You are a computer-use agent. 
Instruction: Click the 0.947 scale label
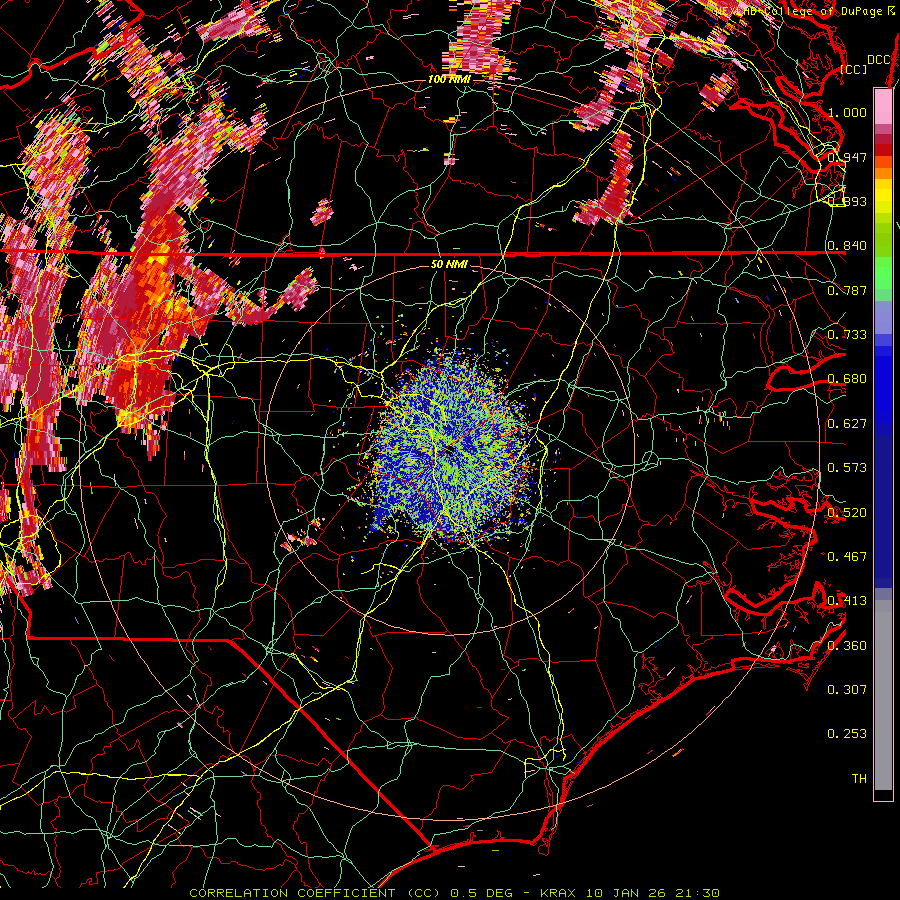847,157
